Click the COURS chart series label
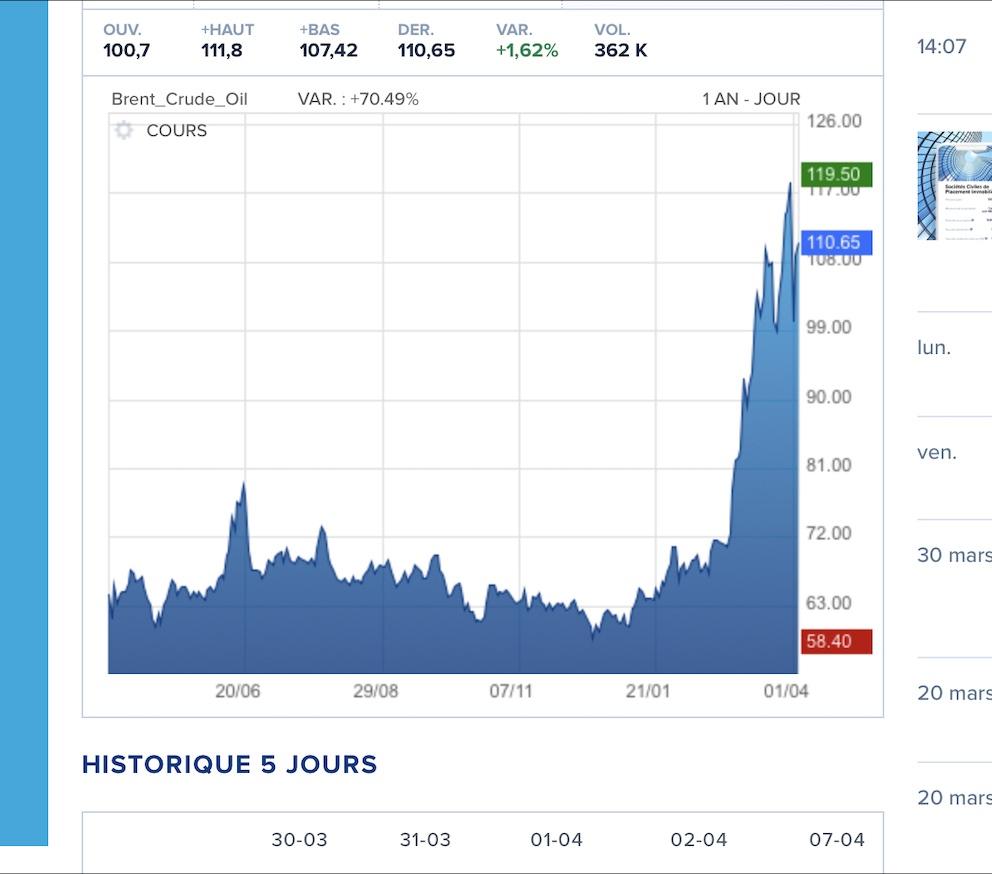Image resolution: width=992 pixels, height=874 pixels. [176, 131]
